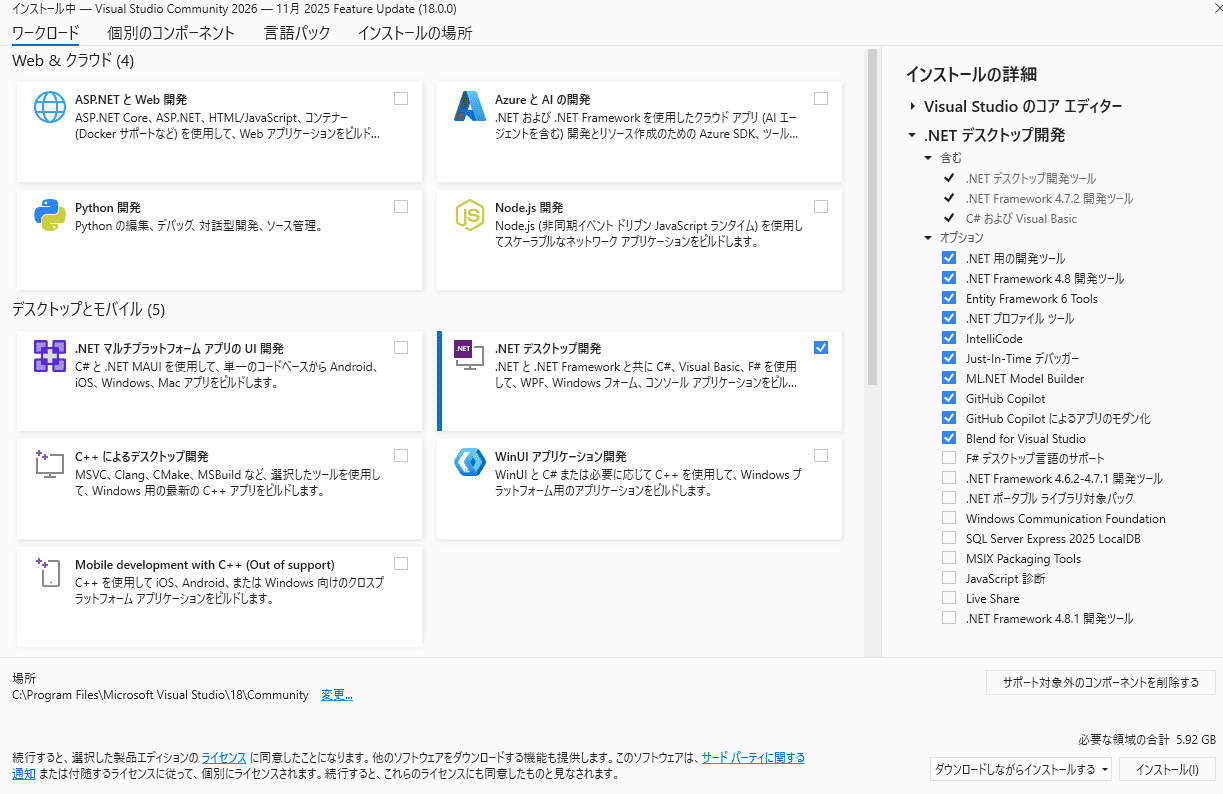Check Mobile development with C++ workload
Viewport: 1223px width, 794px height.
click(x=401, y=563)
